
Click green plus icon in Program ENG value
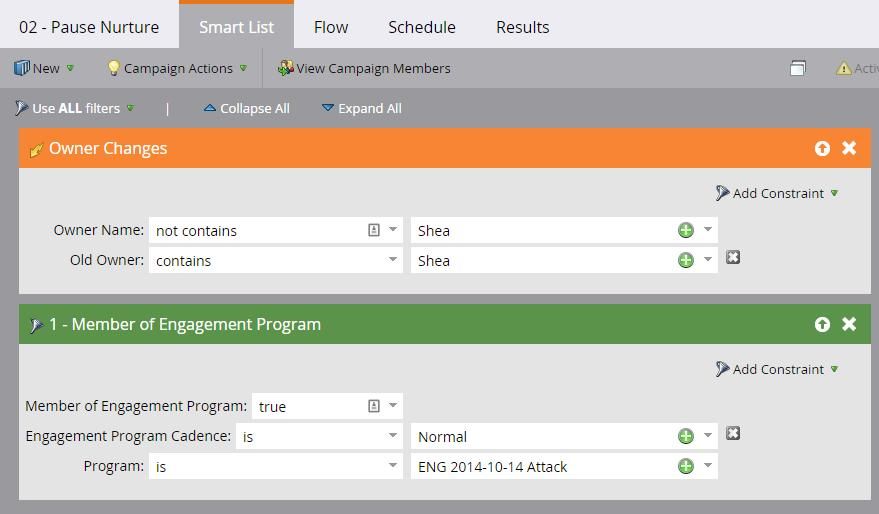(685, 466)
